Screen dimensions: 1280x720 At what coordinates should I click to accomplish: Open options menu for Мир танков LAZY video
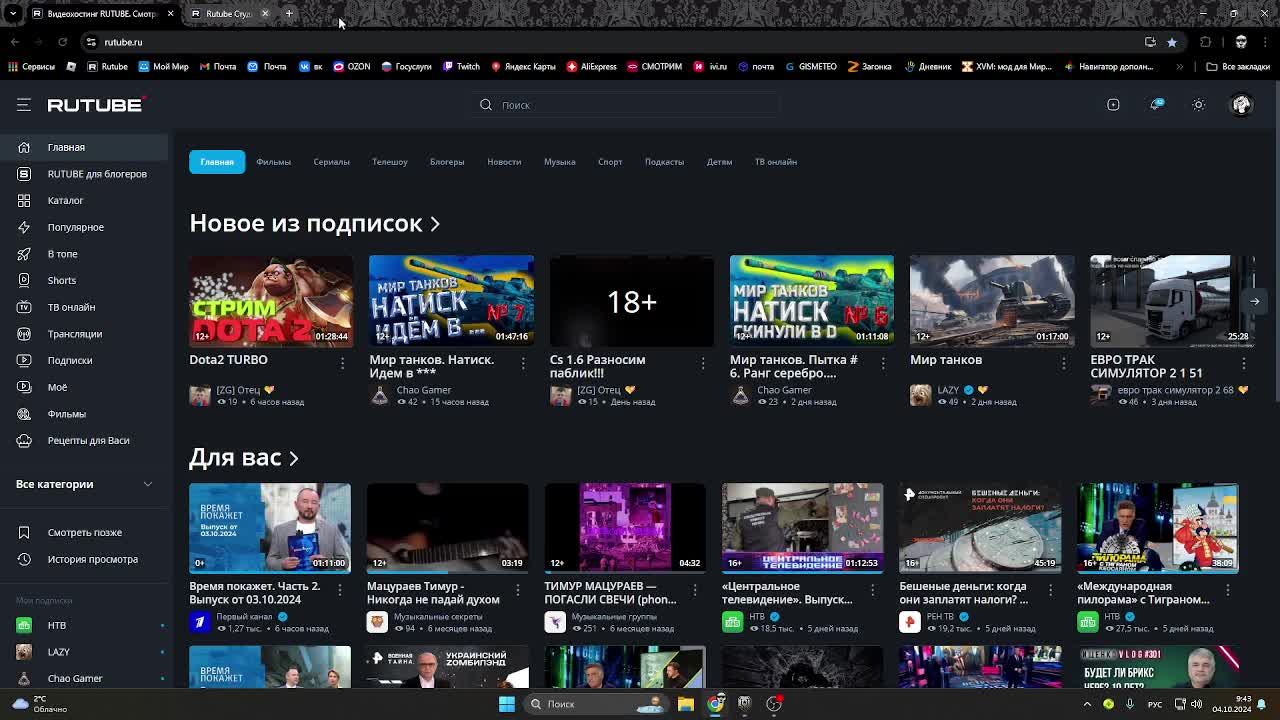point(1064,363)
